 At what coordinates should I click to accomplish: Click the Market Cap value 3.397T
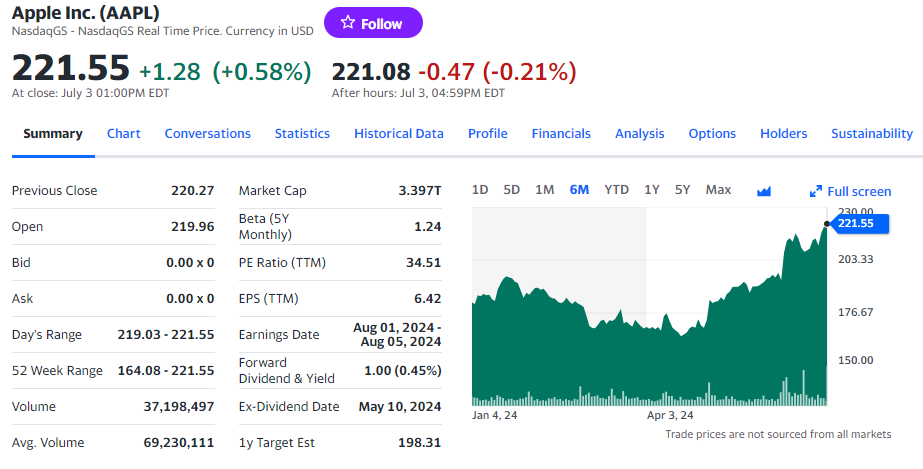pyautogui.click(x=420, y=191)
